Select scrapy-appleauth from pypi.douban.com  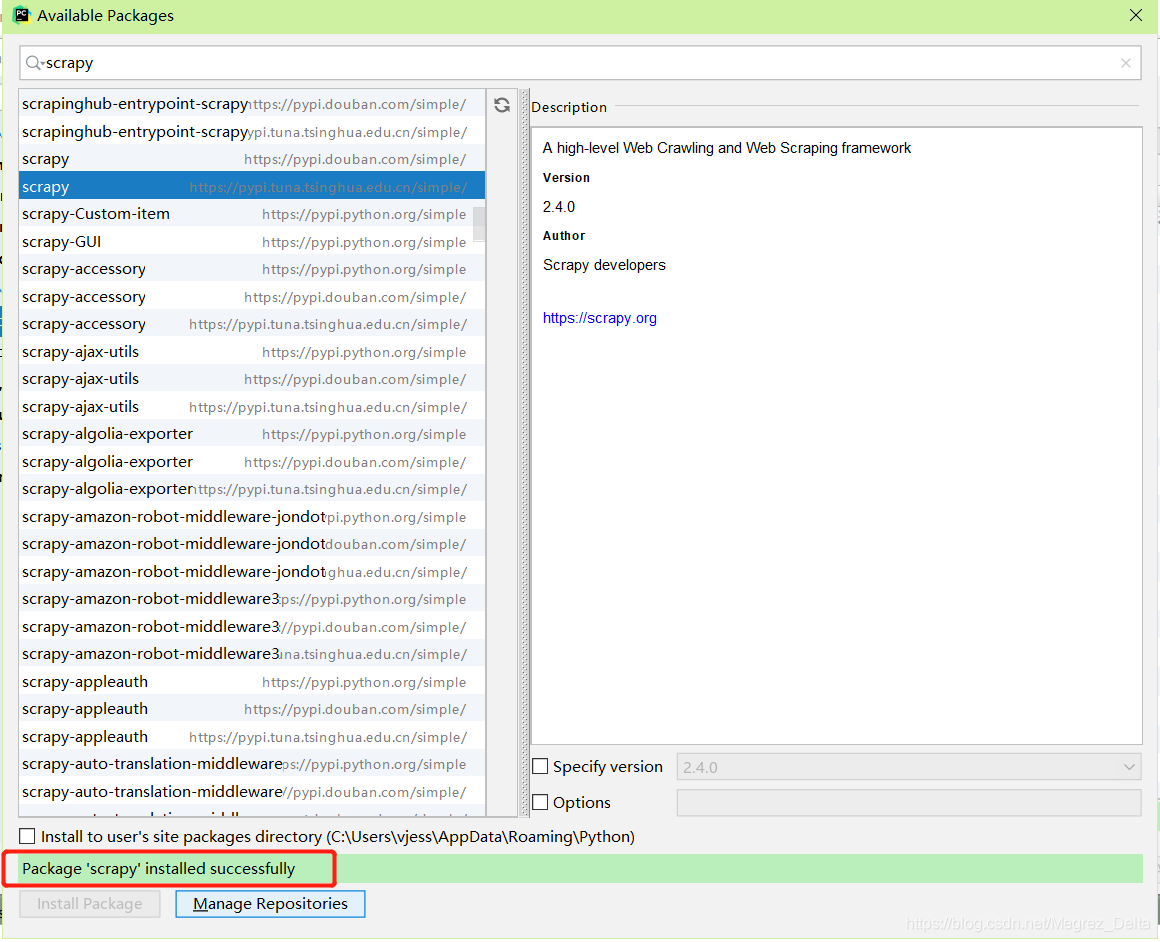pos(252,709)
